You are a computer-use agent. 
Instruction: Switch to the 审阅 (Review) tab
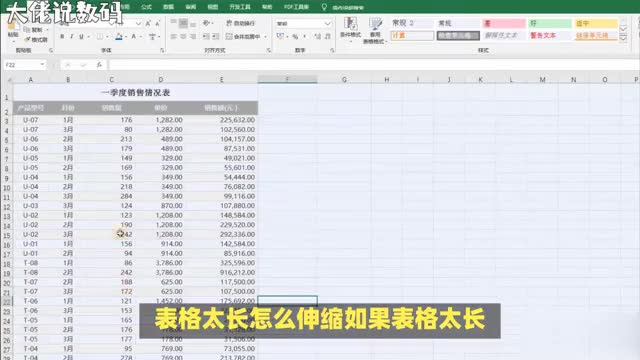pyautogui.click(x=191, y=7)
